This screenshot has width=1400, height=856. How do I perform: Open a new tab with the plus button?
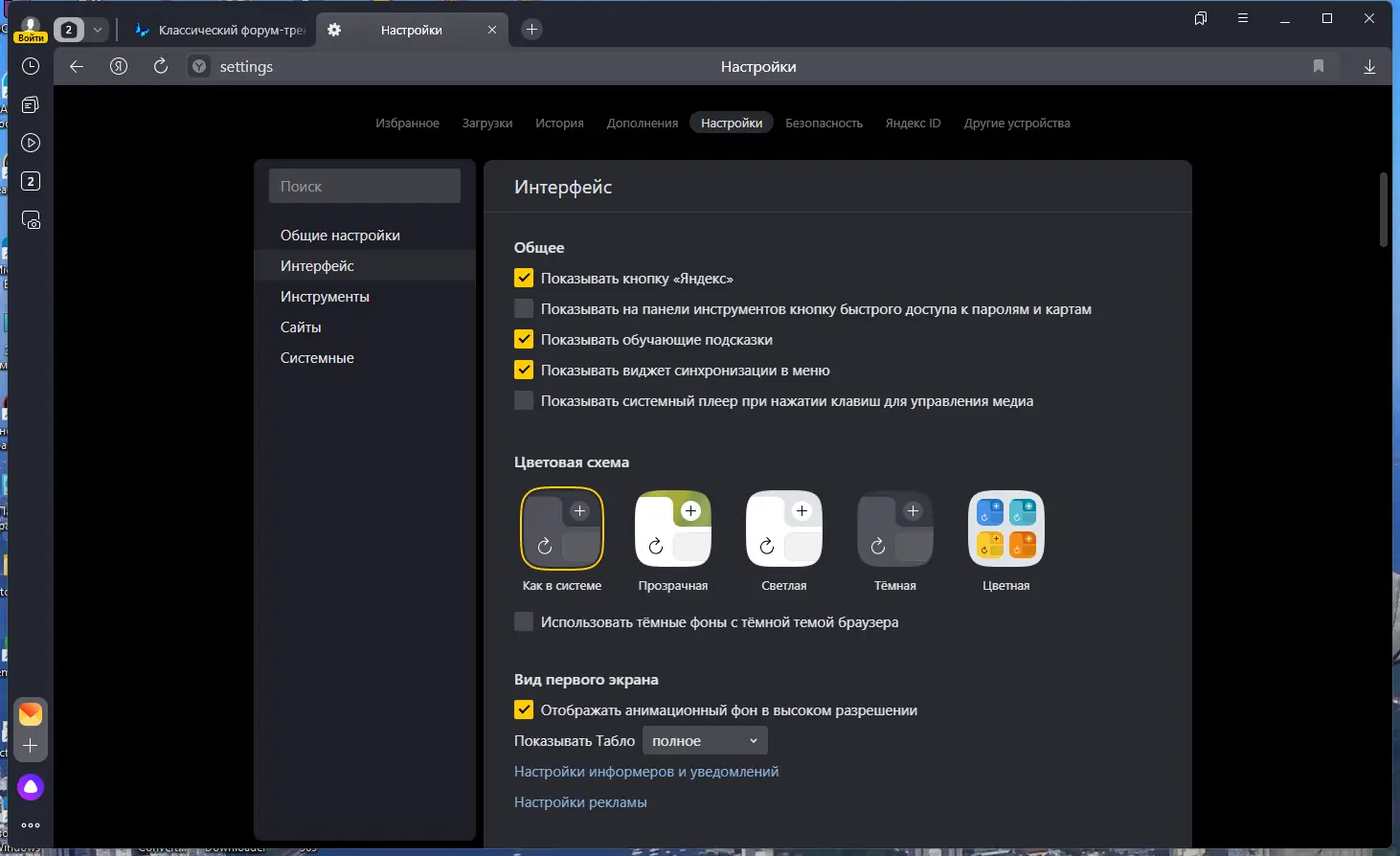(531, 30)
